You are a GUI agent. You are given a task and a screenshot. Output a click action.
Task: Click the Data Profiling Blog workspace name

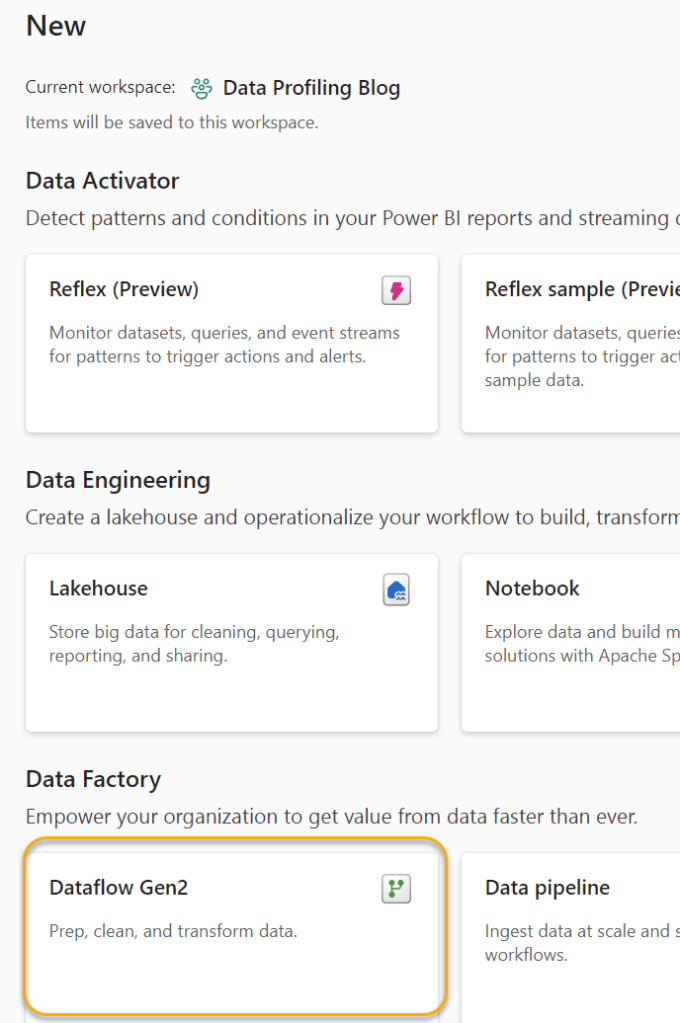(311, 88)
